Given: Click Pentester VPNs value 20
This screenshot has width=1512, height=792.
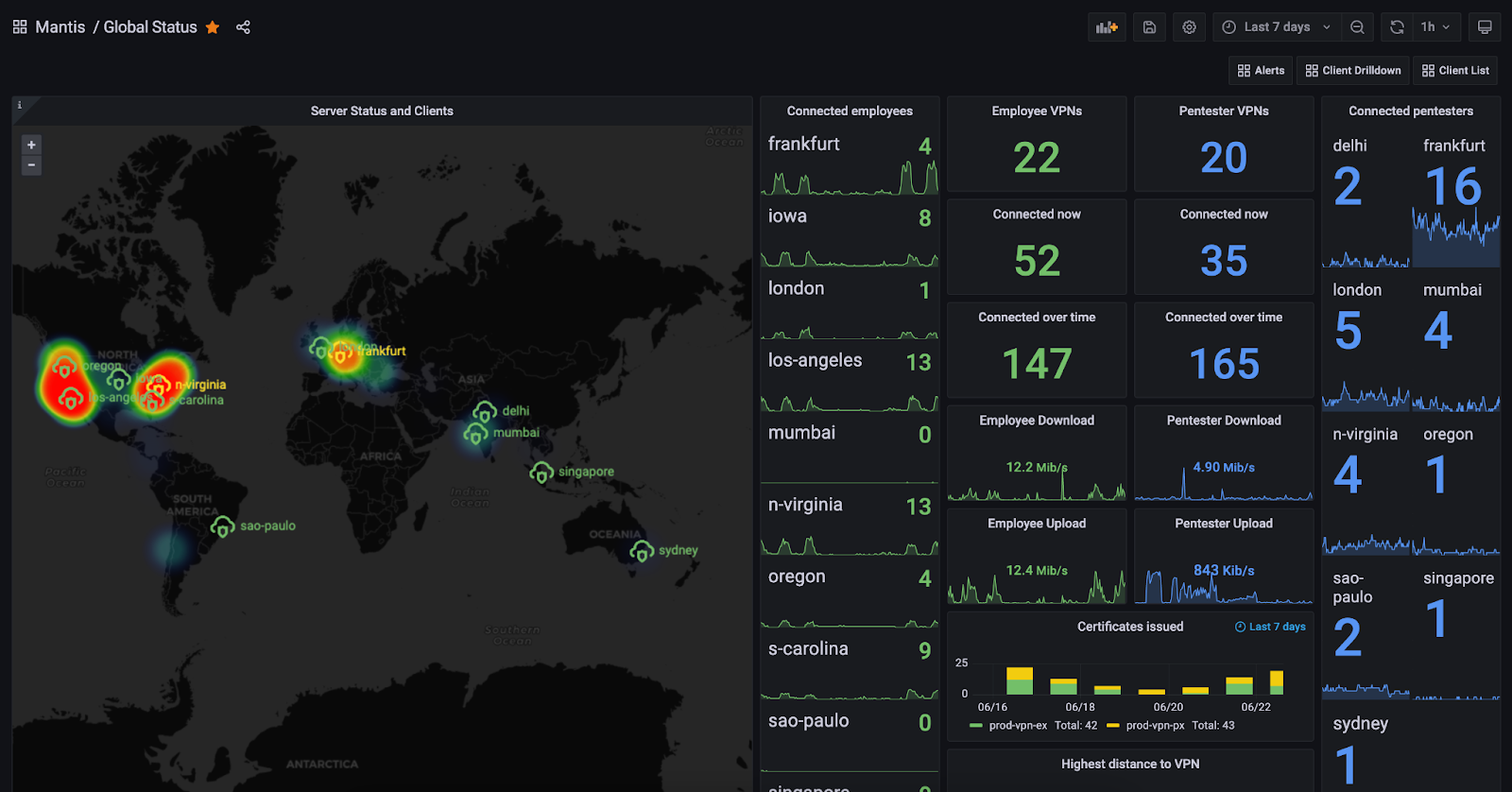Looking at the screenshot, I should (x=1224, y=158).
